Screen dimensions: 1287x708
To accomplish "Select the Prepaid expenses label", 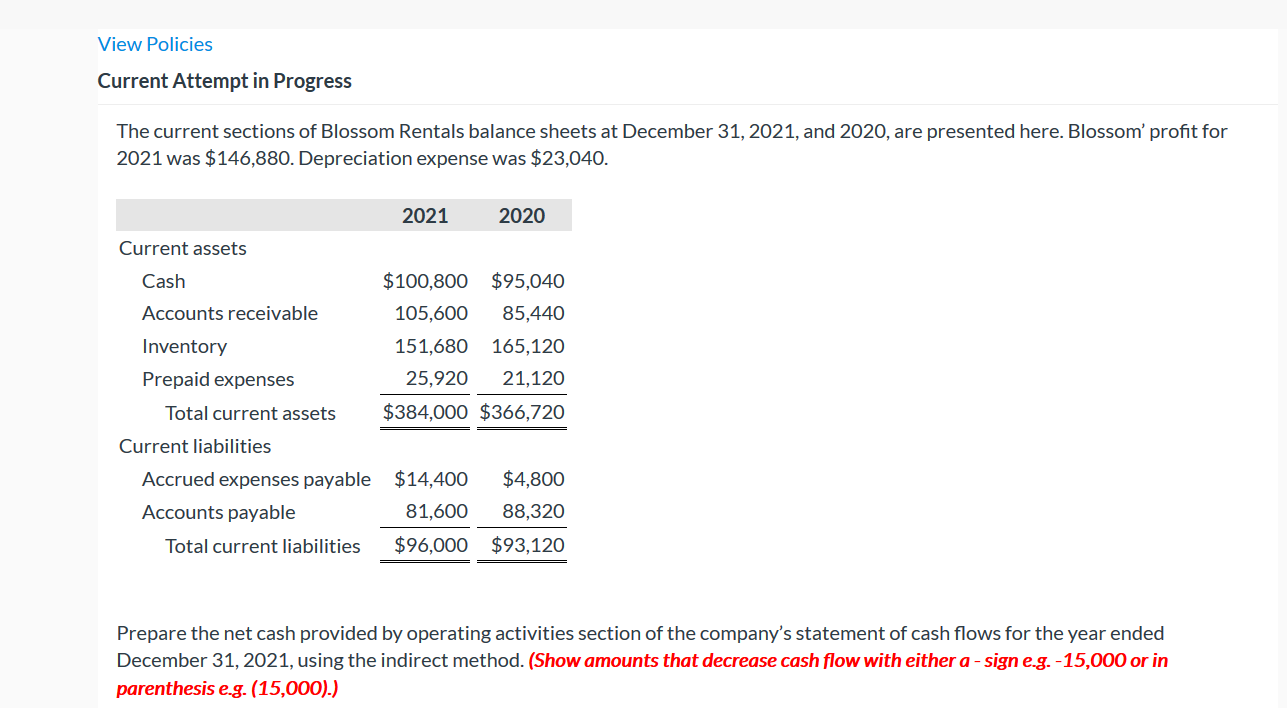I will coord(218,379).
